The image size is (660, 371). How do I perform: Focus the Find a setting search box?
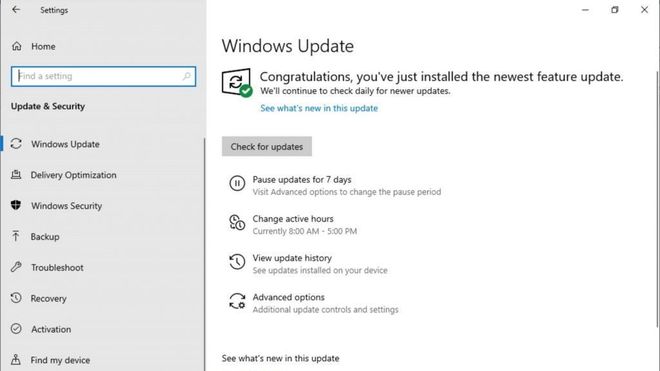(x=104, y=76)
